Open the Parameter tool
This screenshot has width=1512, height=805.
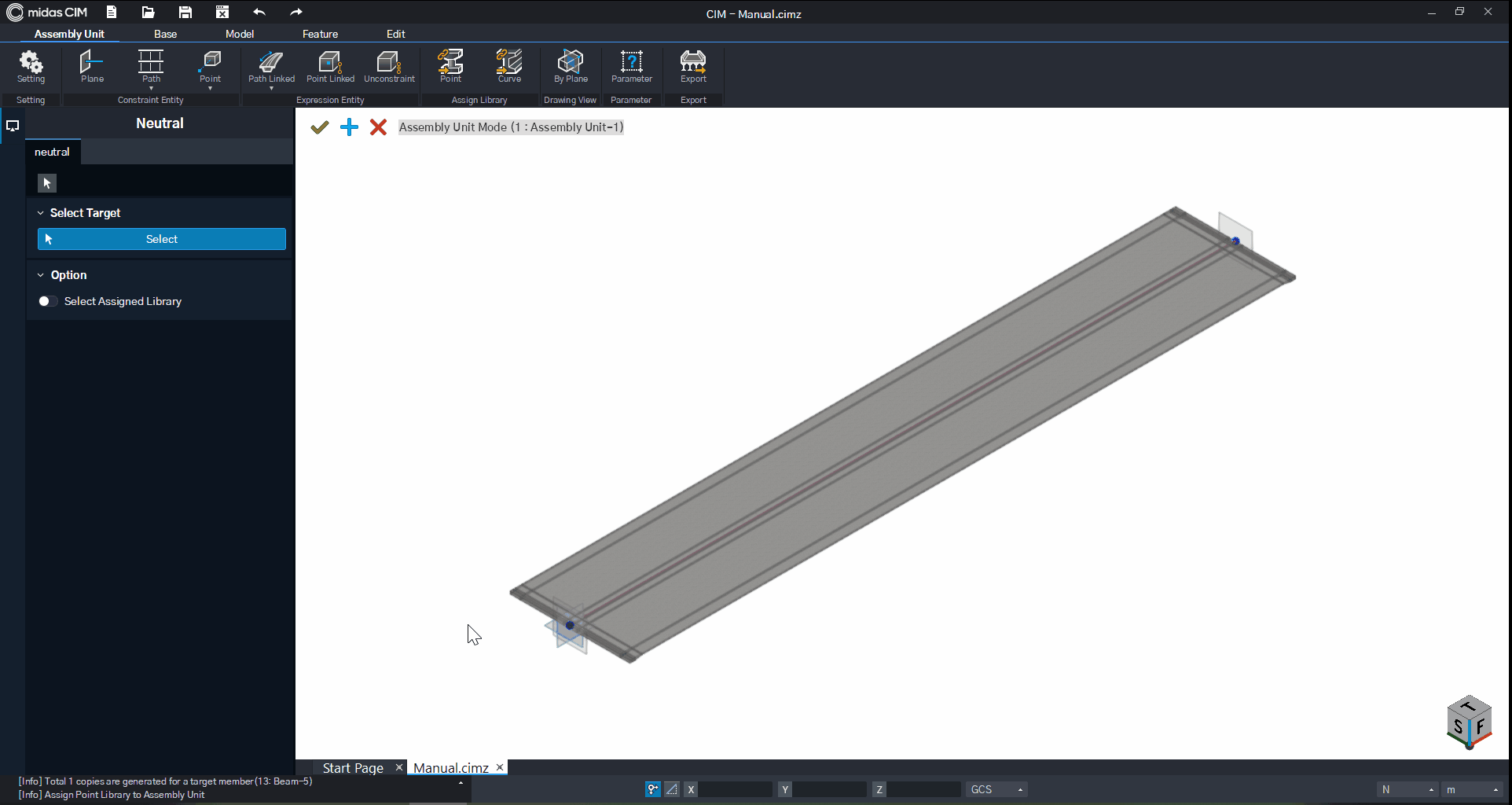coord(631,66)
